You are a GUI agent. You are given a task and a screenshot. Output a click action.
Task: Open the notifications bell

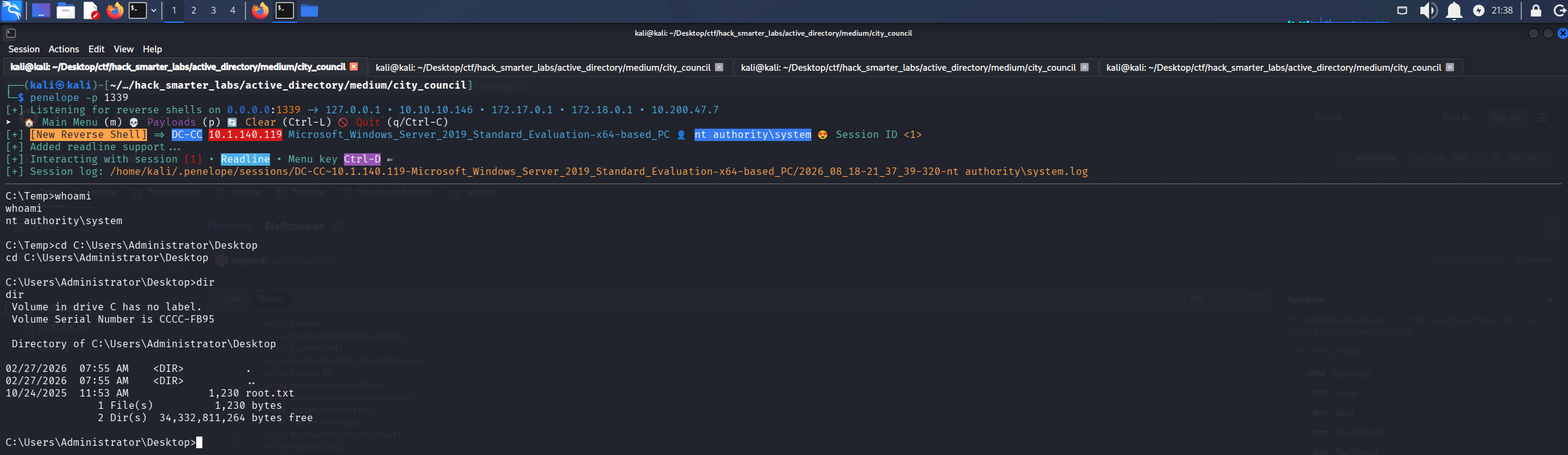coord(1454,11)
